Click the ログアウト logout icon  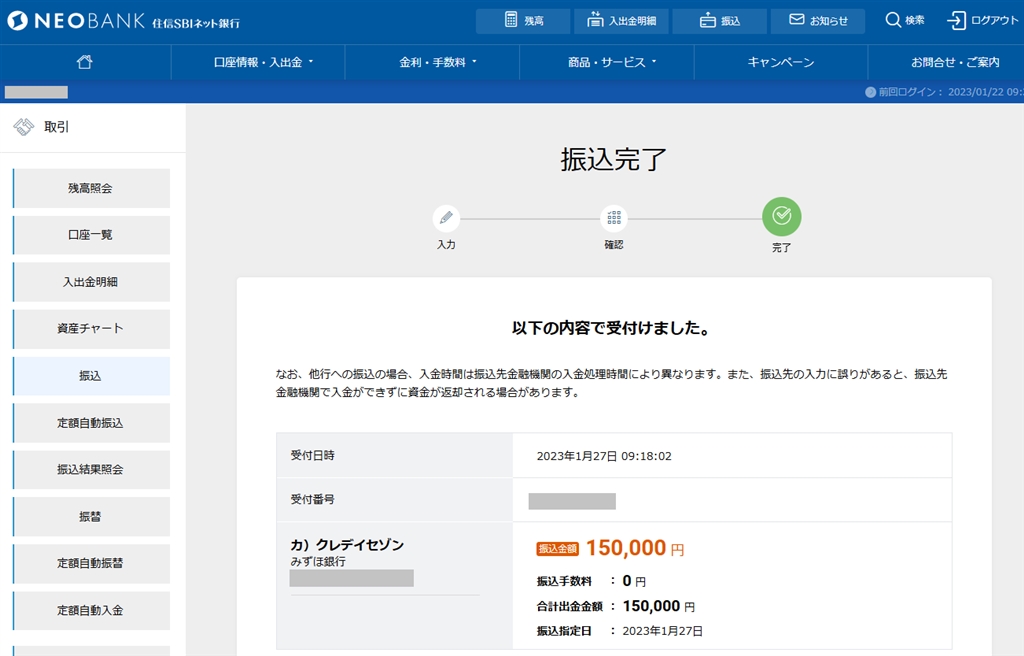tap(956, 20)
